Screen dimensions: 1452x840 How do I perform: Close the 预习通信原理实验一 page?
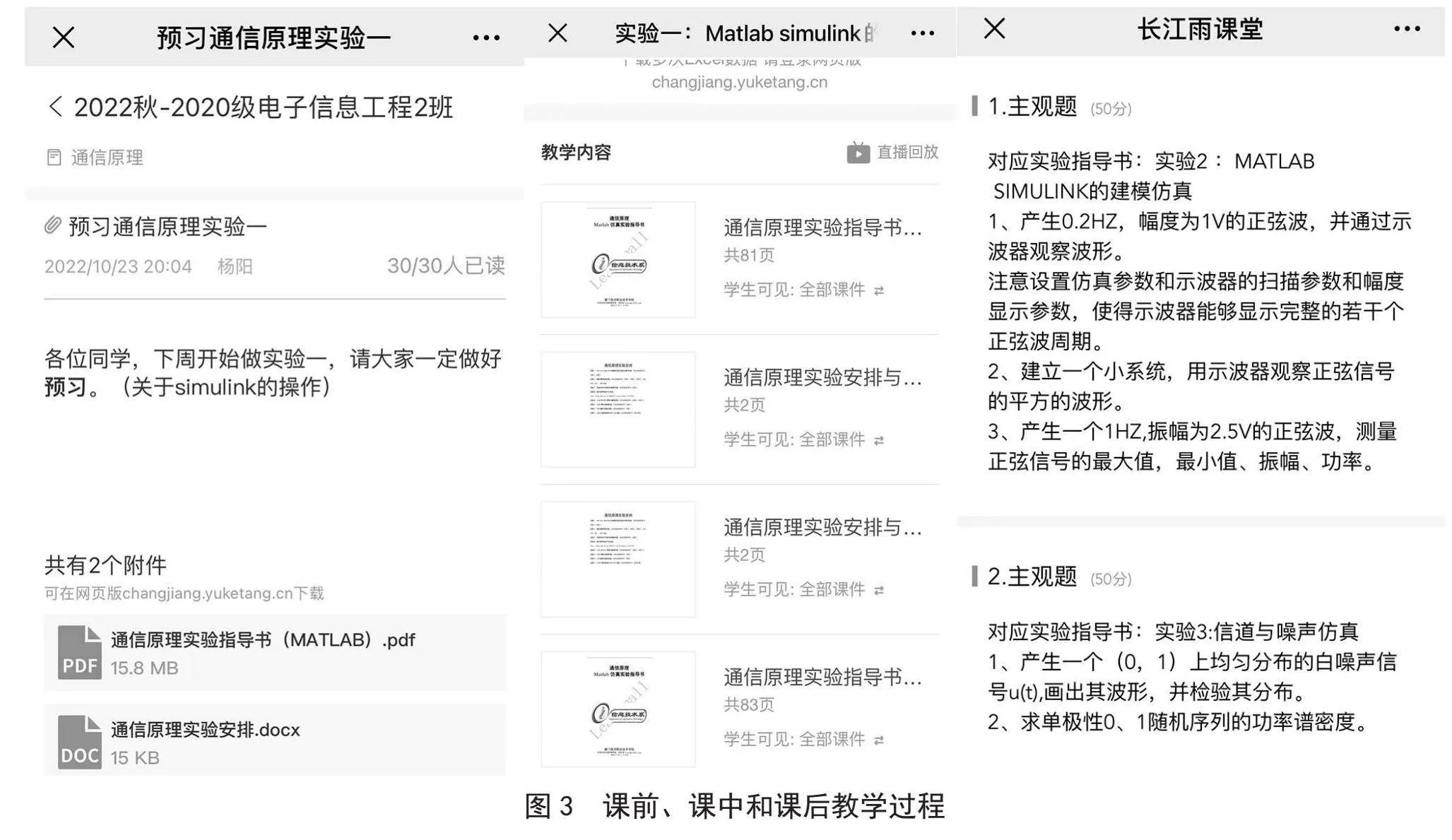[64, 37]
